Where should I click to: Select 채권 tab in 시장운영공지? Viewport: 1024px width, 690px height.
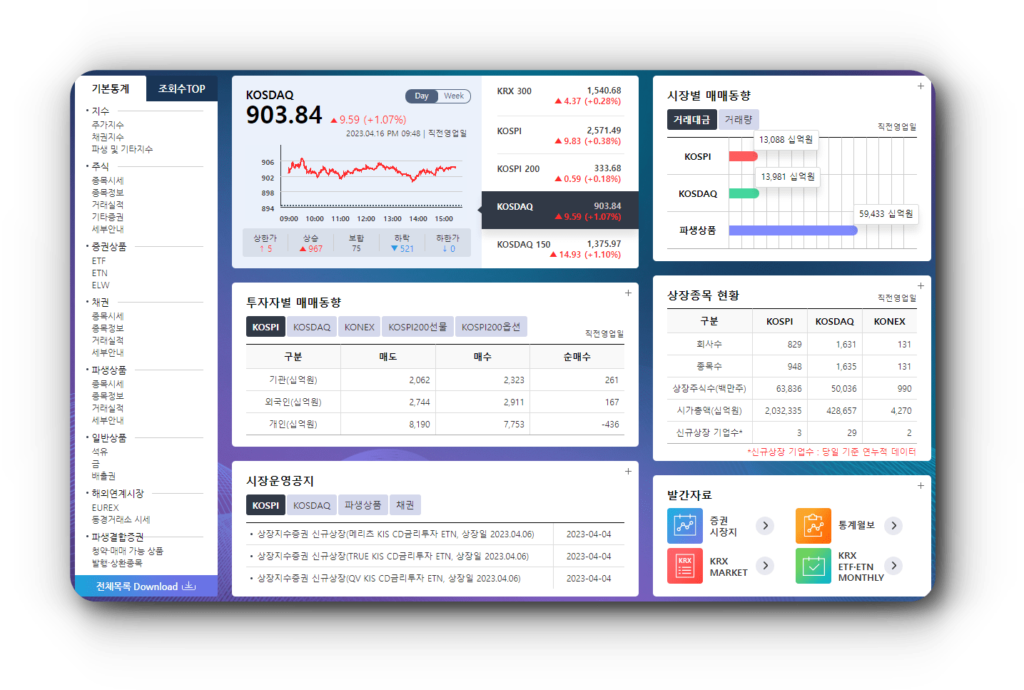coord(405,505)
